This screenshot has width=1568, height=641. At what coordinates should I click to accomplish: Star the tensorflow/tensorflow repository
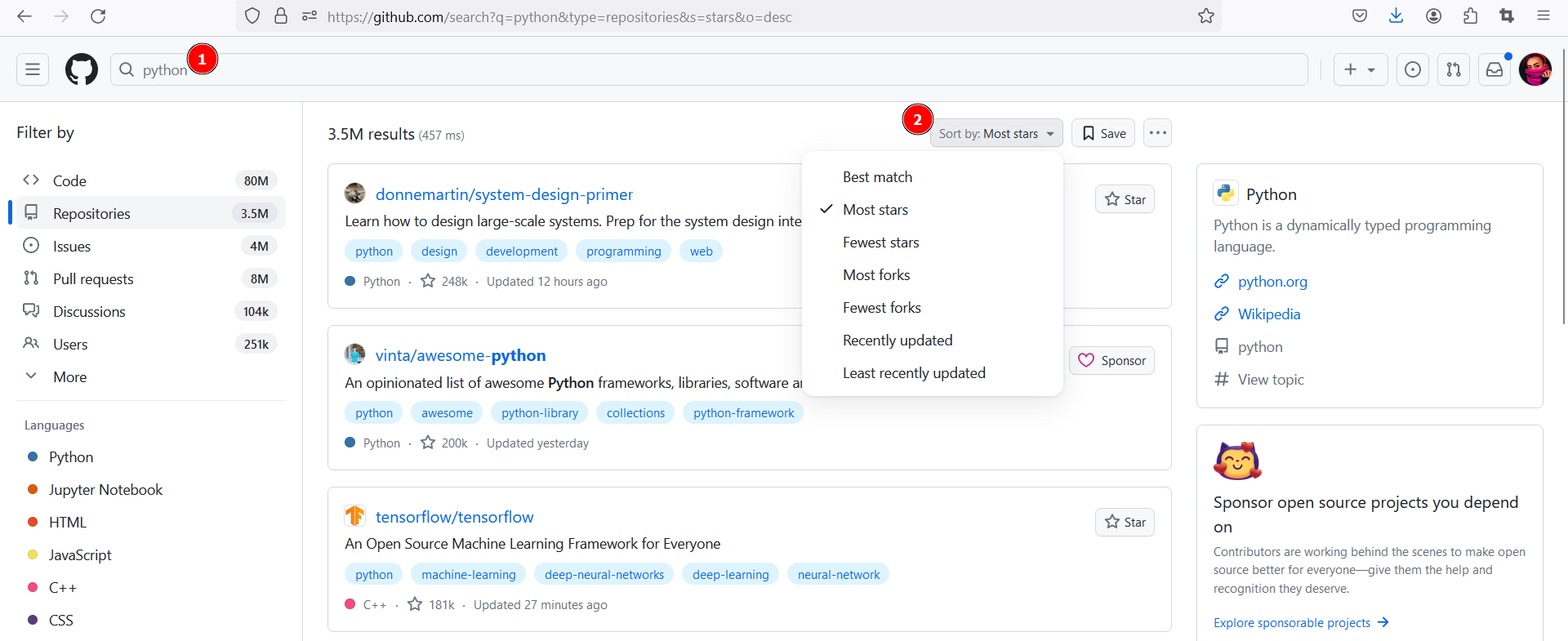click(x=1125, y=522)
